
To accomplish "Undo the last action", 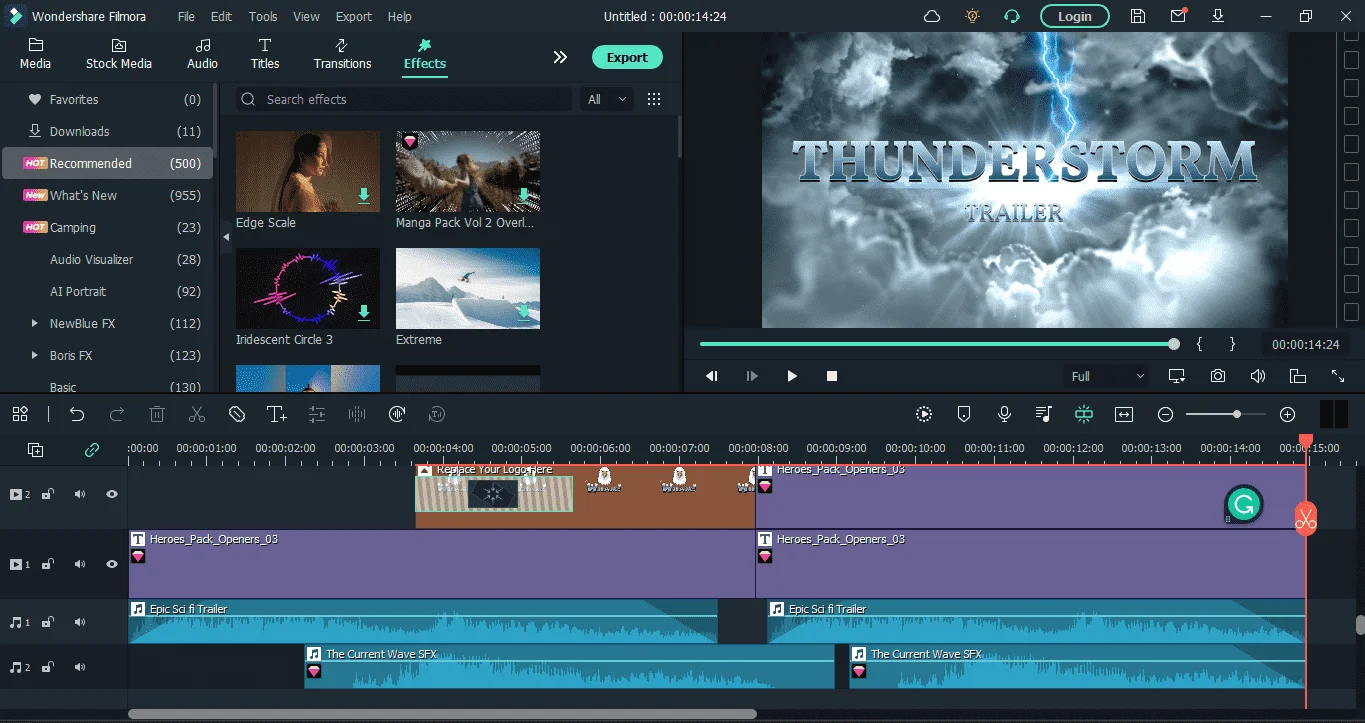I will (77, 414).
